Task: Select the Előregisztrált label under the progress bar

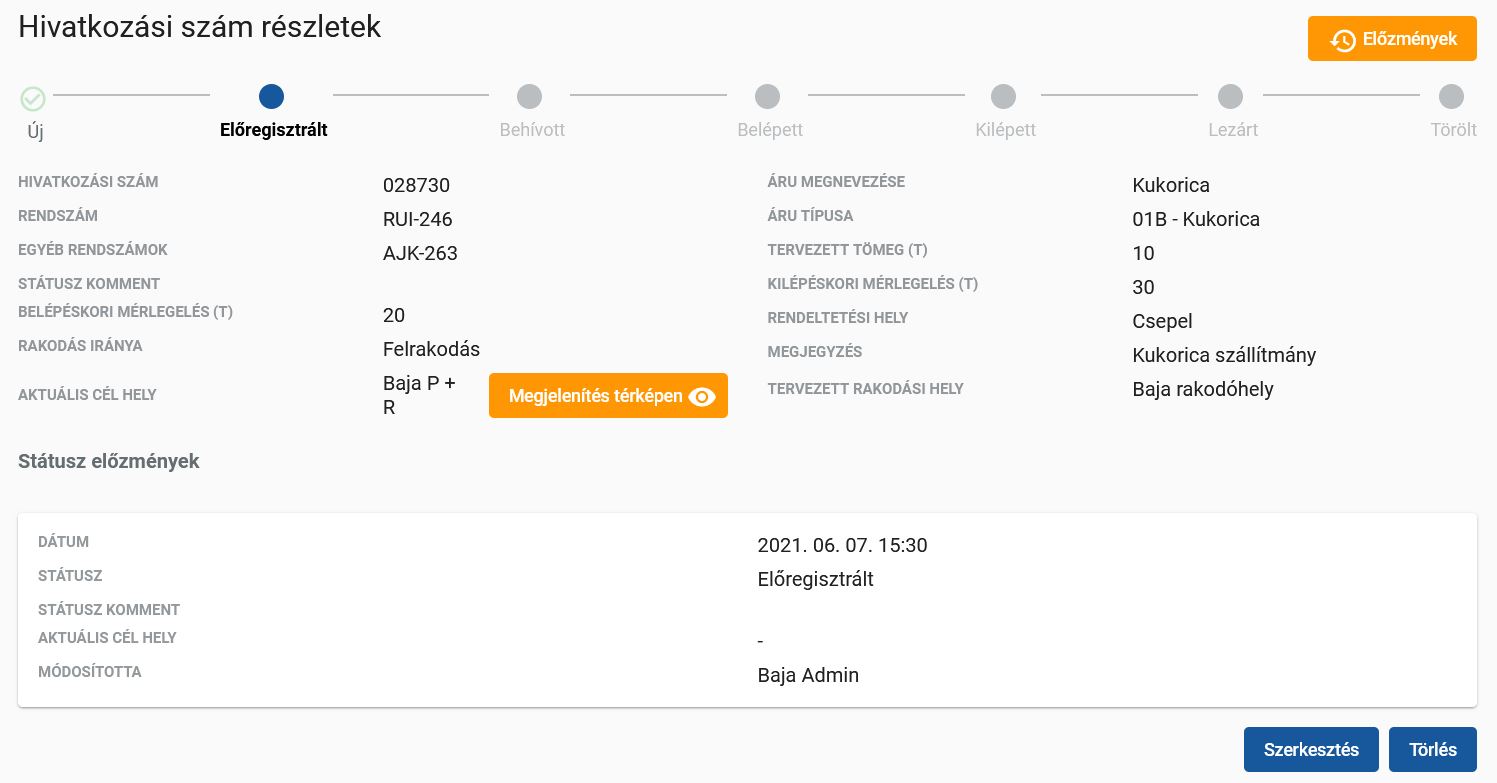Action: (x=273, y=130)
